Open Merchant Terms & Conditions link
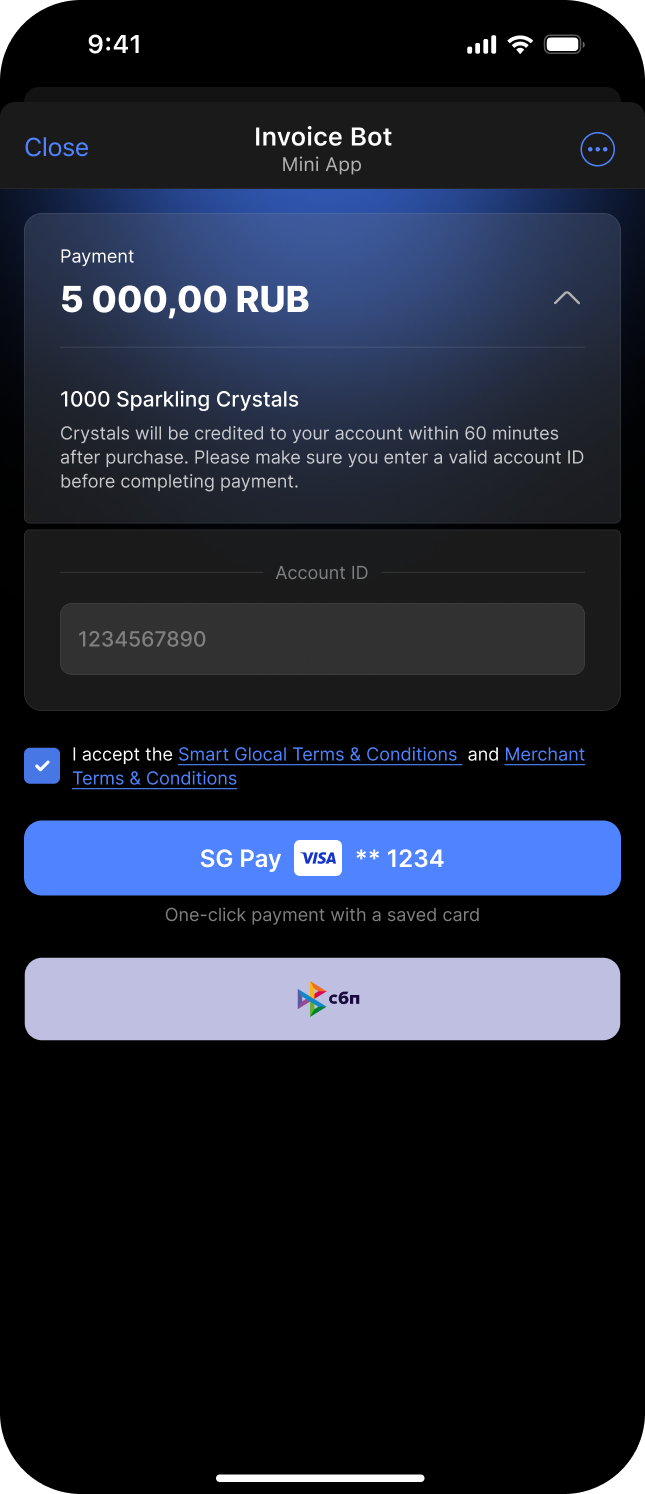The height and width of the screenshot is (1494, 645). click(x=544, y=754)
